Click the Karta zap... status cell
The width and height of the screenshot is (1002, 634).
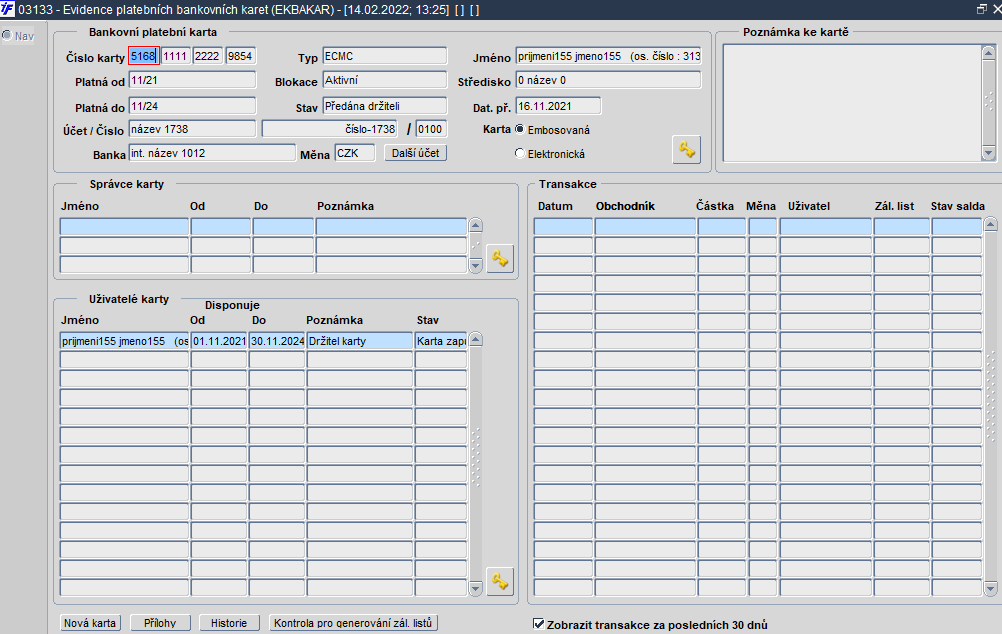[441, 341]
